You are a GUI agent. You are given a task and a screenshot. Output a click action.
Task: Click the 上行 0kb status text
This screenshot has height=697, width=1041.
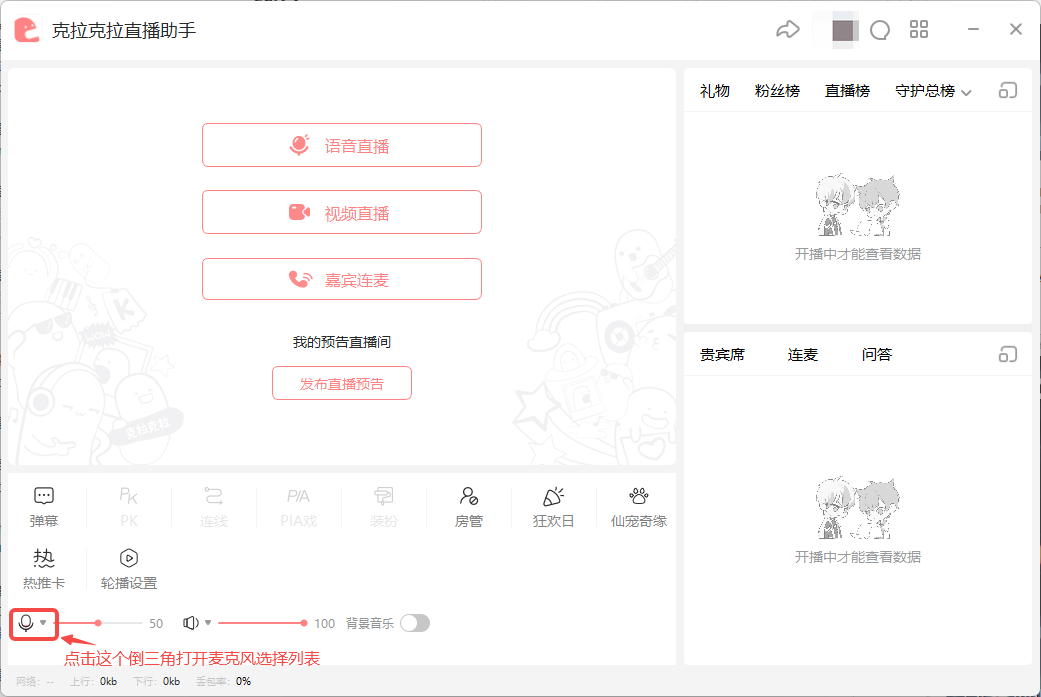(x=94, y=681)
